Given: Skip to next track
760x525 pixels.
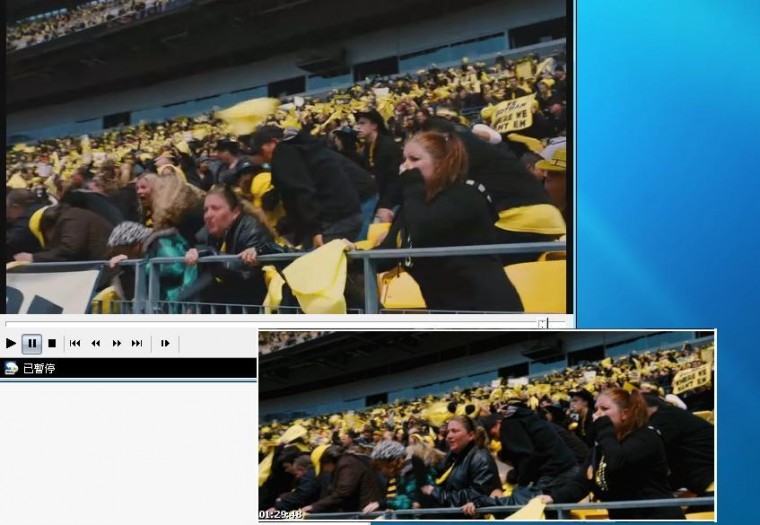Looking at the screenshot, I should click(137, 343).
